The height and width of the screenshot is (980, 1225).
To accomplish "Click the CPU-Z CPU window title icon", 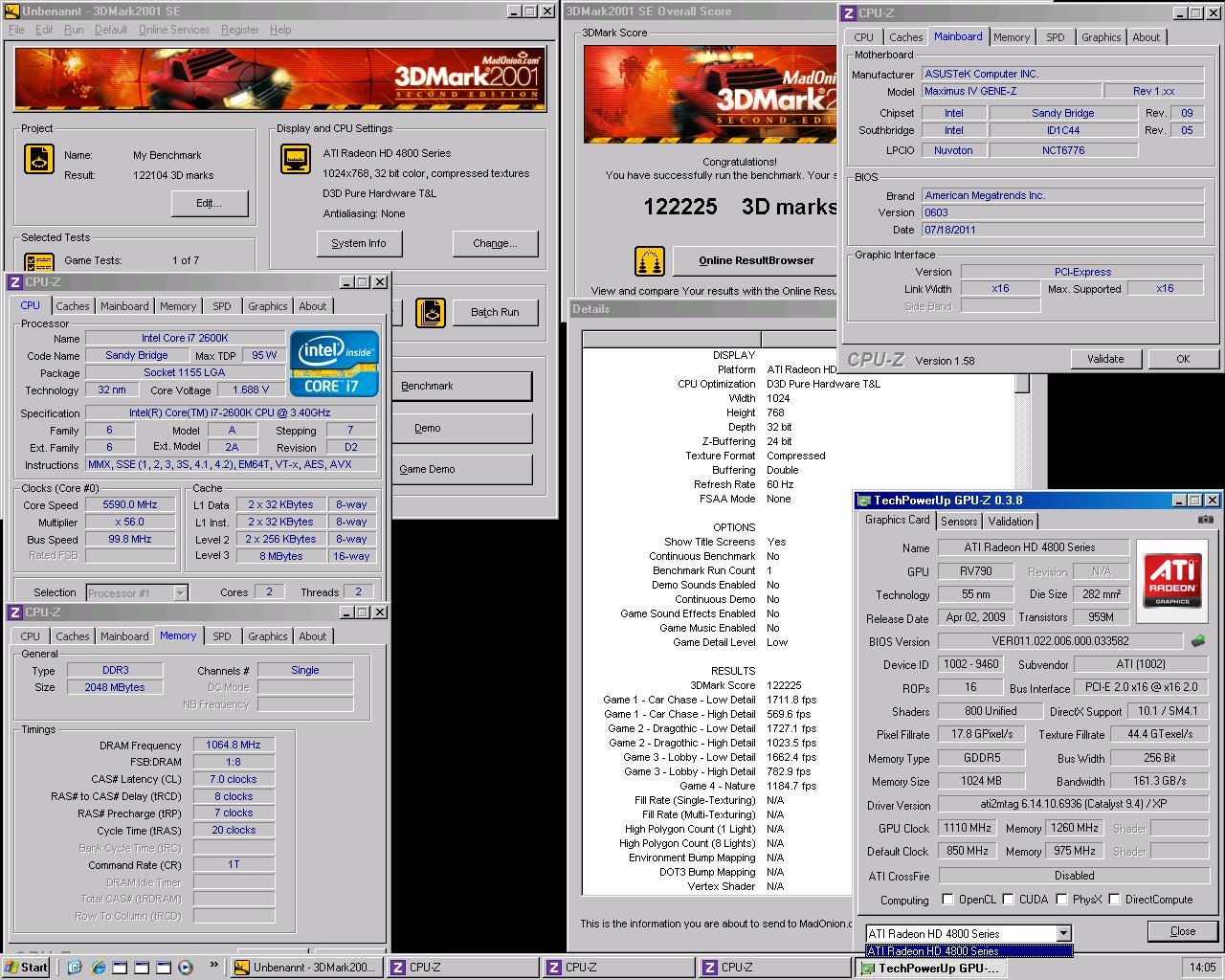I will coord(15,281).
